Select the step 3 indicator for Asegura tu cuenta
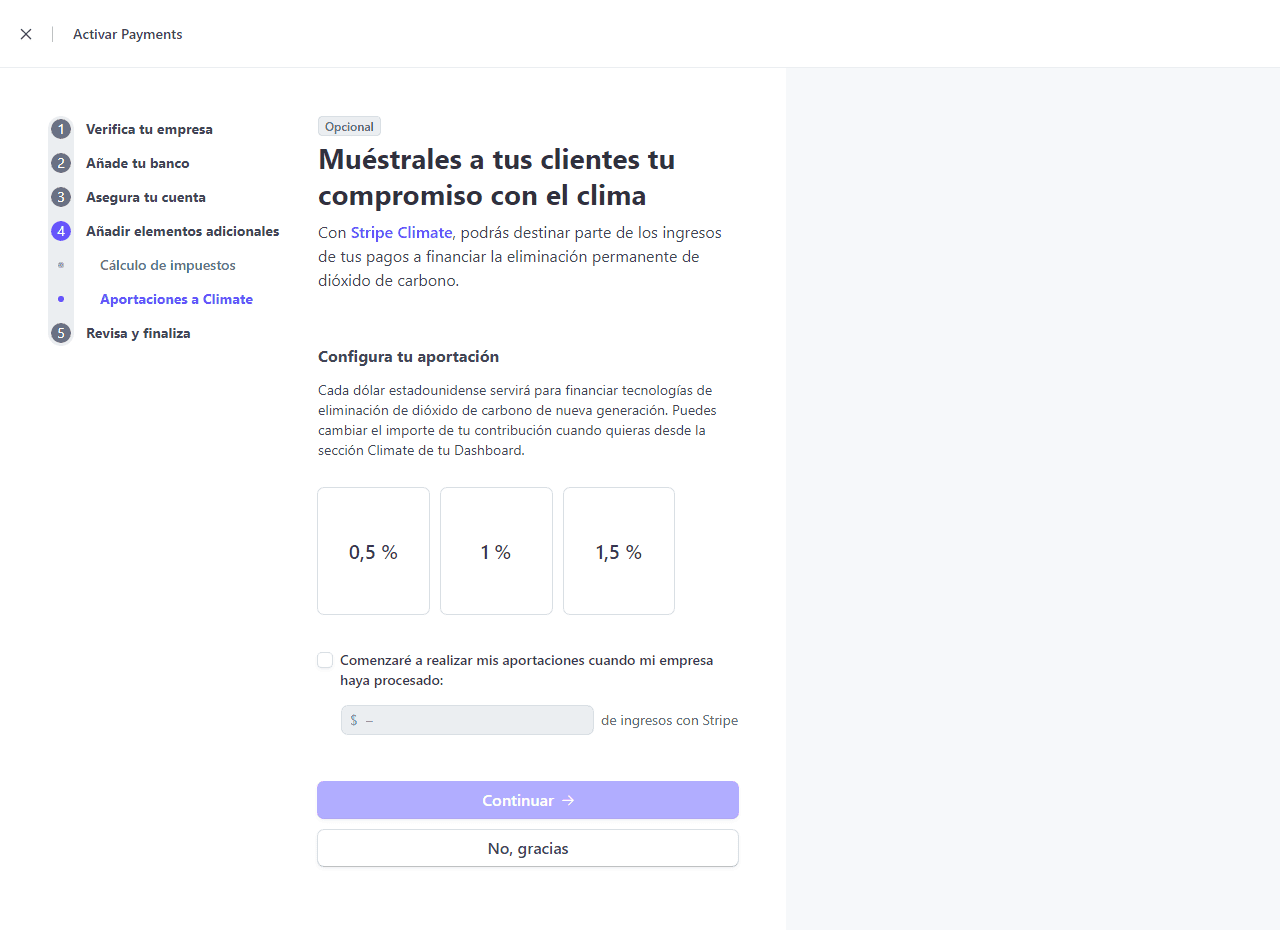 (61, 197)
